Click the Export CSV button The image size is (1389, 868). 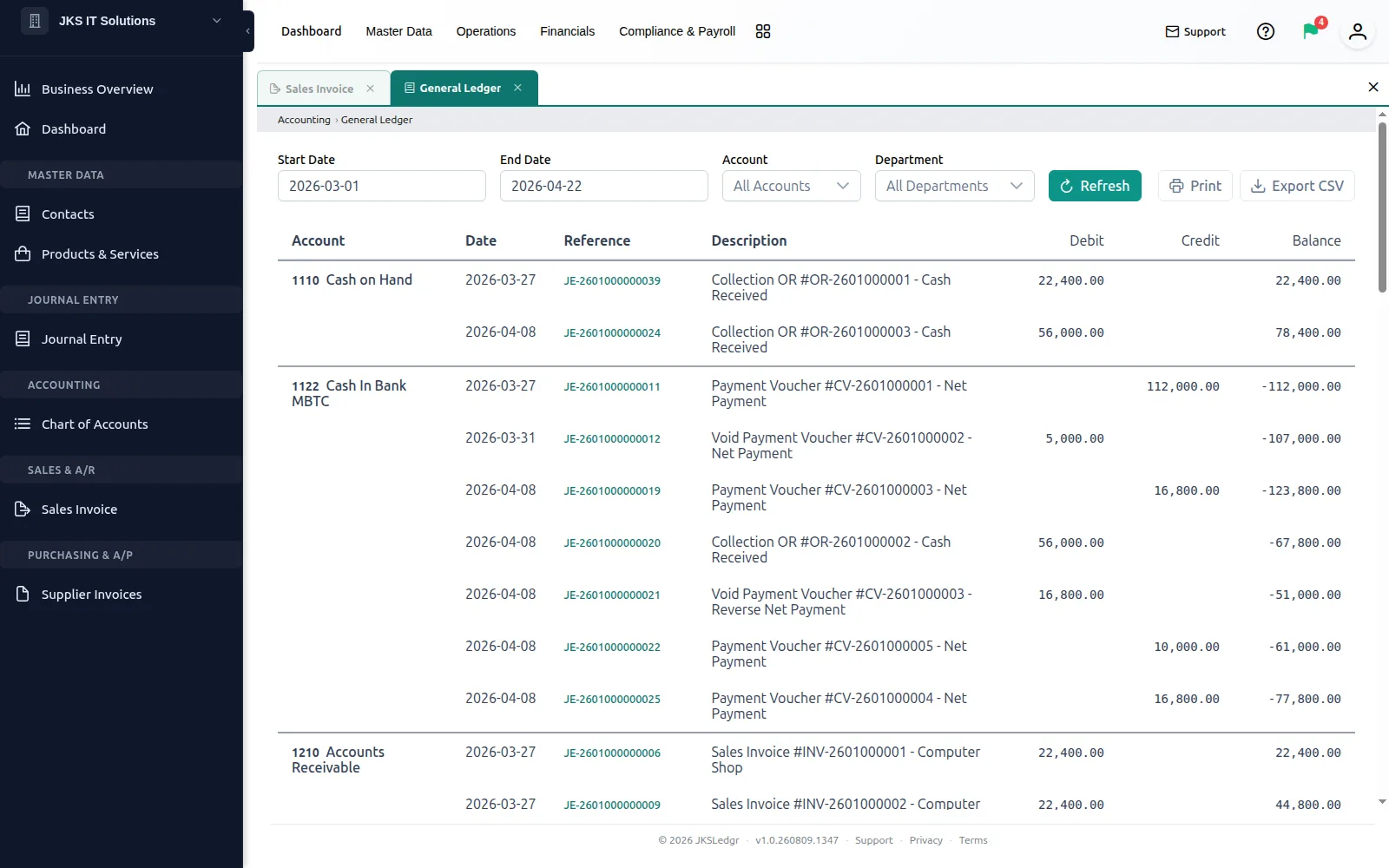[x=1297, y=186]
